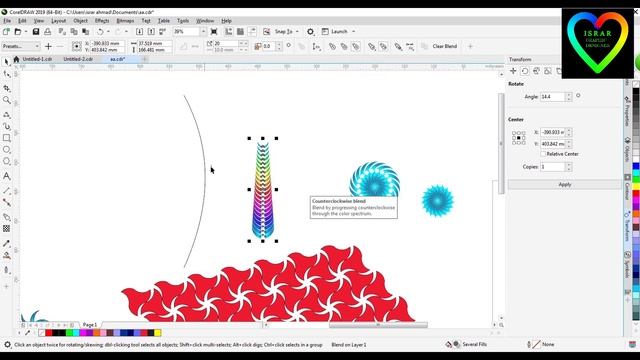This screenshot has height=360, width=640.
Task: Select the Polygon tool
Action: coord(7,162)
